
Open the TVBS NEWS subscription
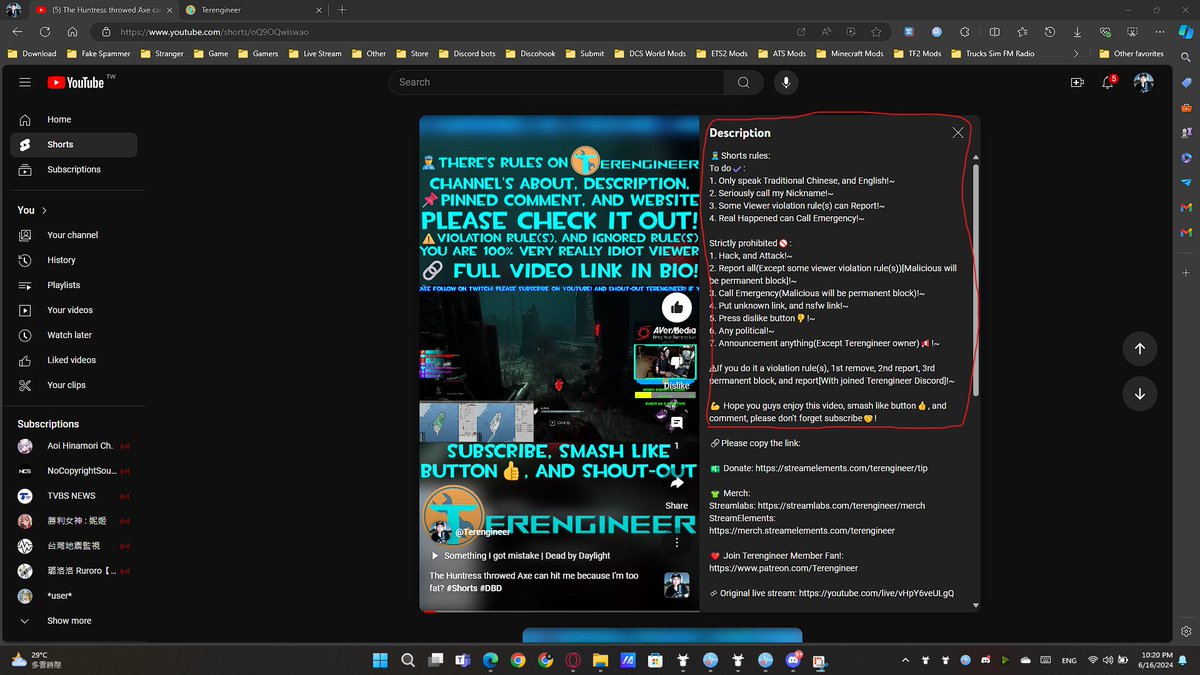tap(74, 496)
